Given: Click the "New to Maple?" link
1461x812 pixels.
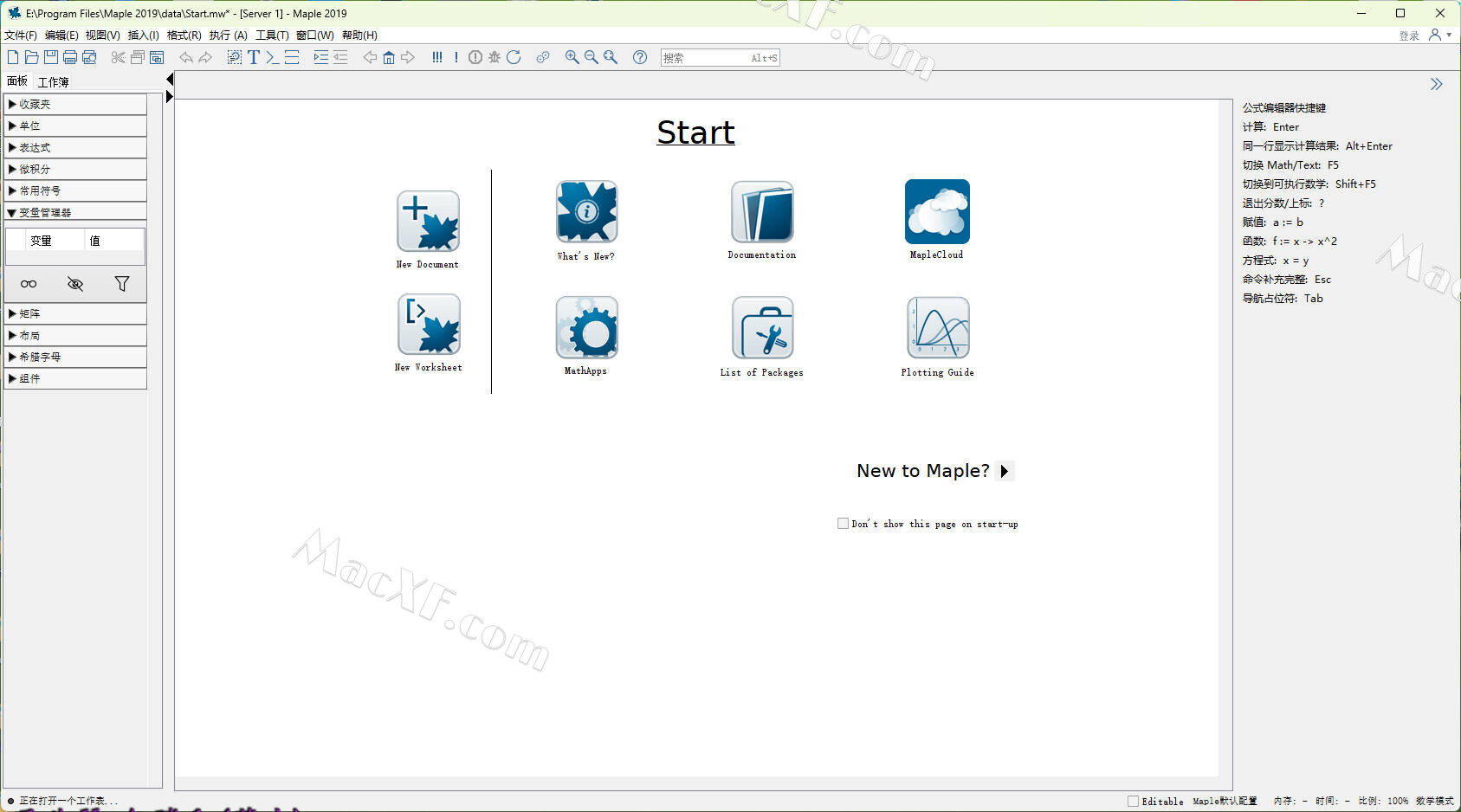Looking at the screenshot, I should pyautogui.click(x=923, y=471).
